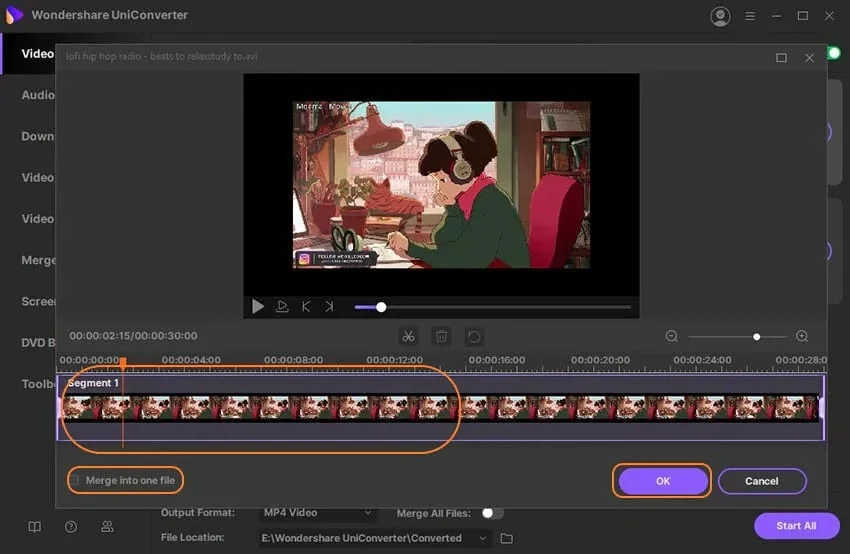The height and width of the screenshot is (554, 850).
Task: Click the orange playhead marker on ruler
Action: pyautogui.click(x=123, y=362)
